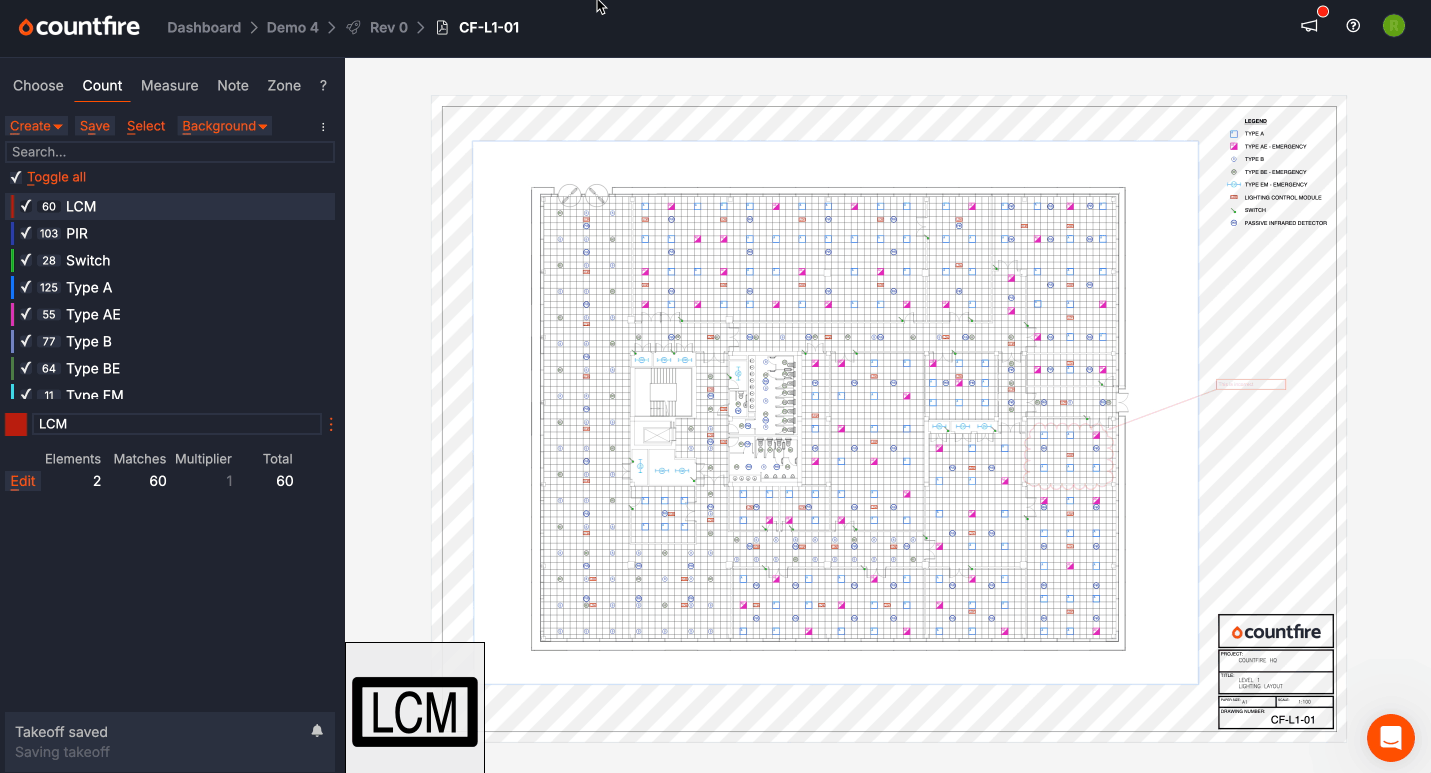Uncheck the Type A count checkbox
The width and height of the screenshot is (1431, 773).
(x=26, y=287)
